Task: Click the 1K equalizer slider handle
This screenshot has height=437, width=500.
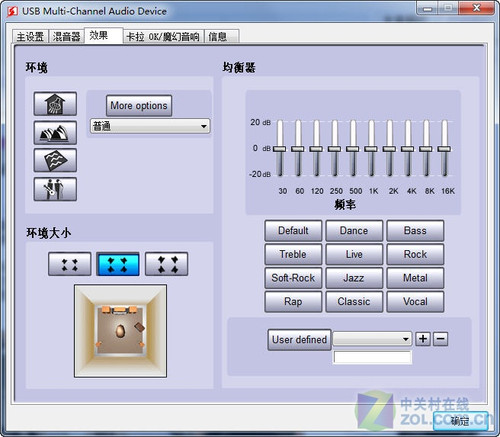Action: [x=371, y=149]
